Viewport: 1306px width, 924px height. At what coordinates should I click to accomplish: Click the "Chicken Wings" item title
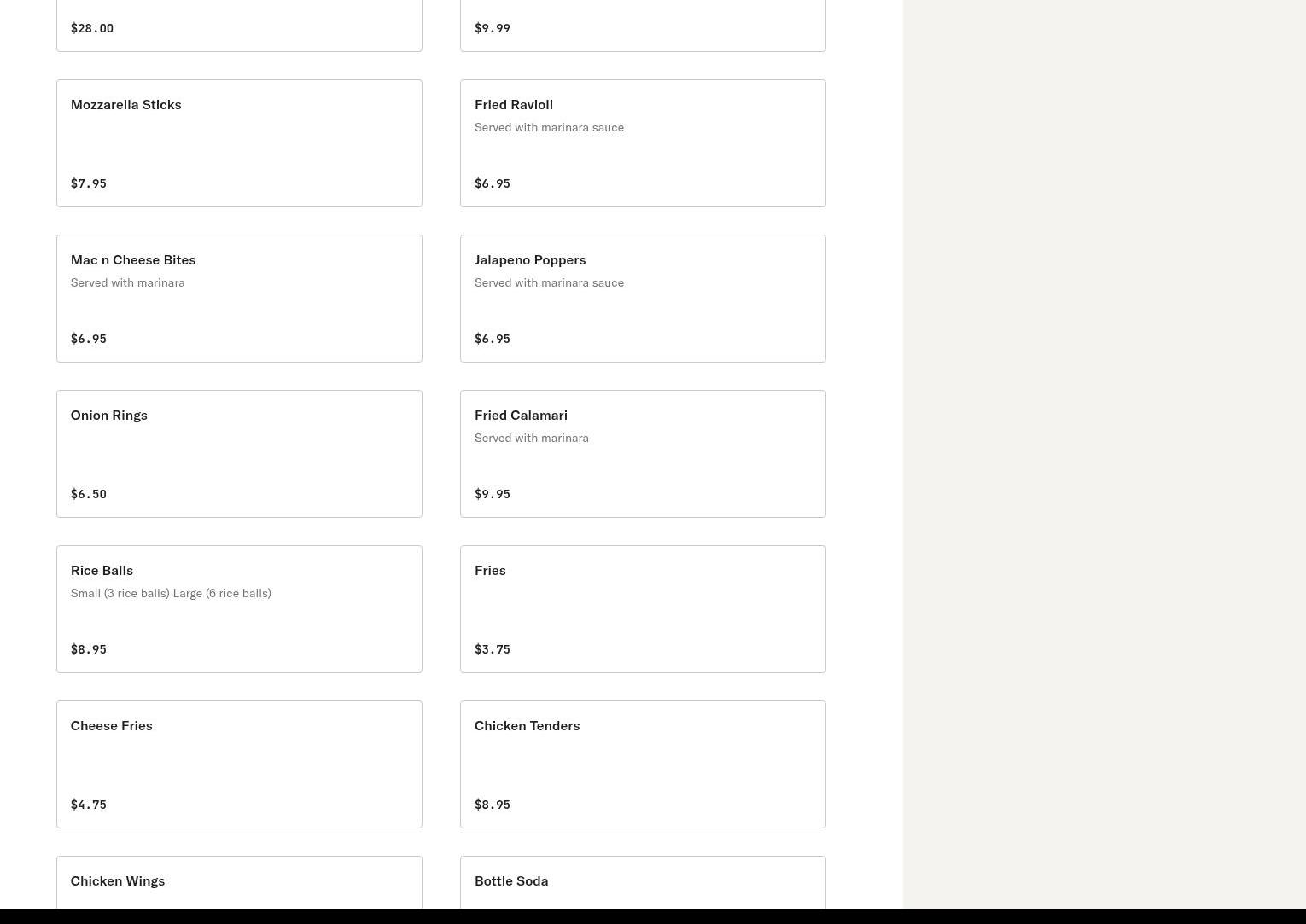pyautogui.click(x=118, y=880)
